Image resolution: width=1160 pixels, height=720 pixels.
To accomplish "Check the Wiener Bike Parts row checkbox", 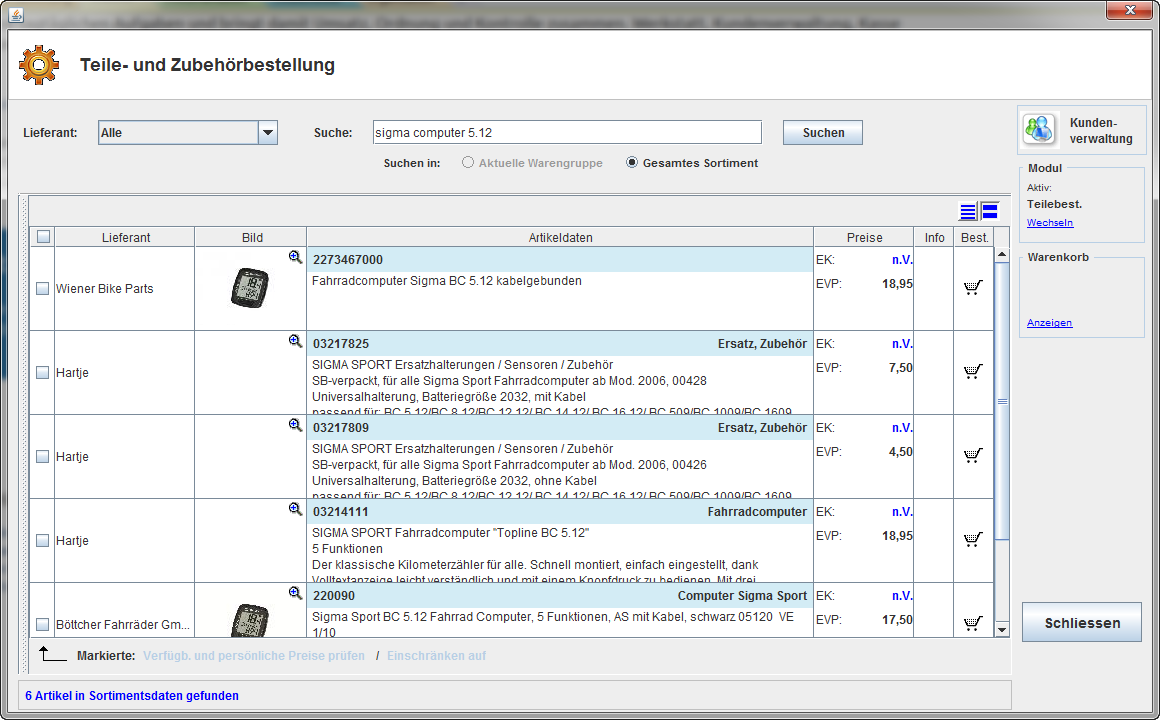I will point(42,289).
